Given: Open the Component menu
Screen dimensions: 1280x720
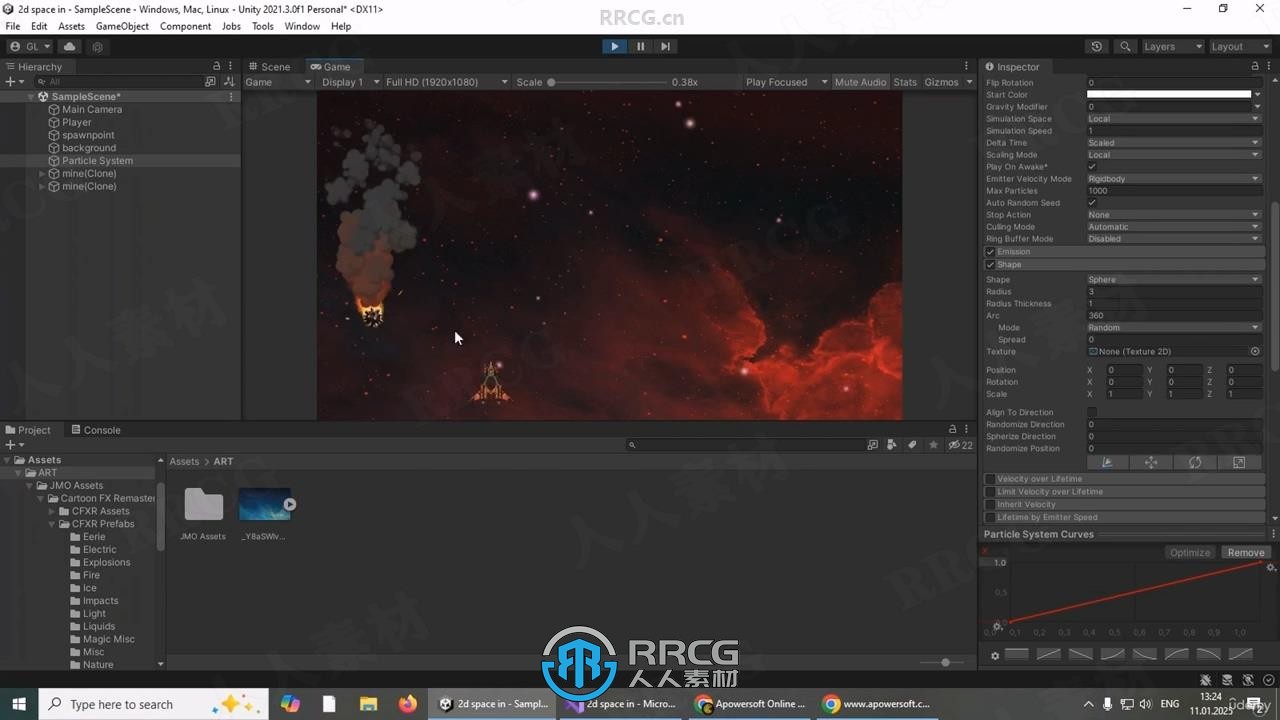Looking at the screenshot, I should (185, 26).
